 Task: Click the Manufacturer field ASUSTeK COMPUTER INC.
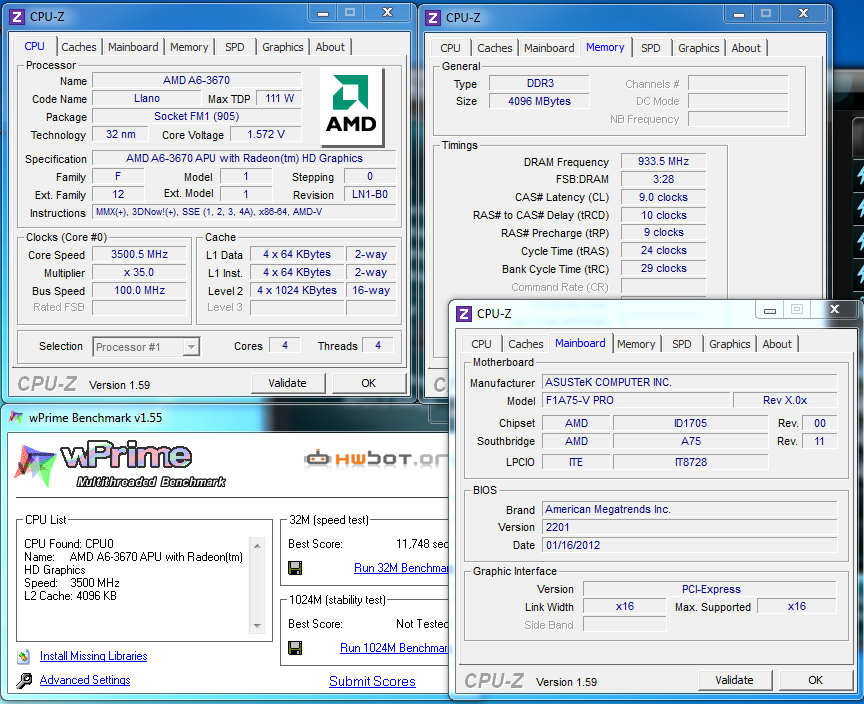point(690,382)
